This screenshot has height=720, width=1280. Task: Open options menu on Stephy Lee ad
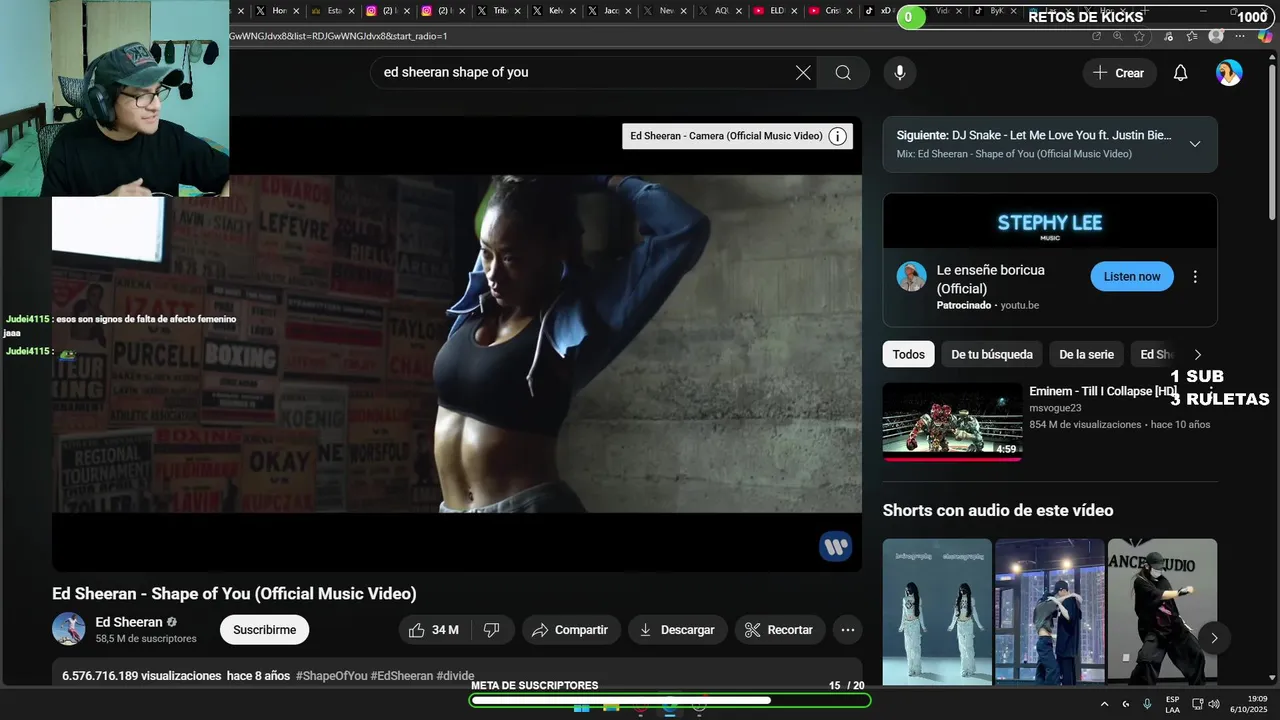(x=1195, y=277)
